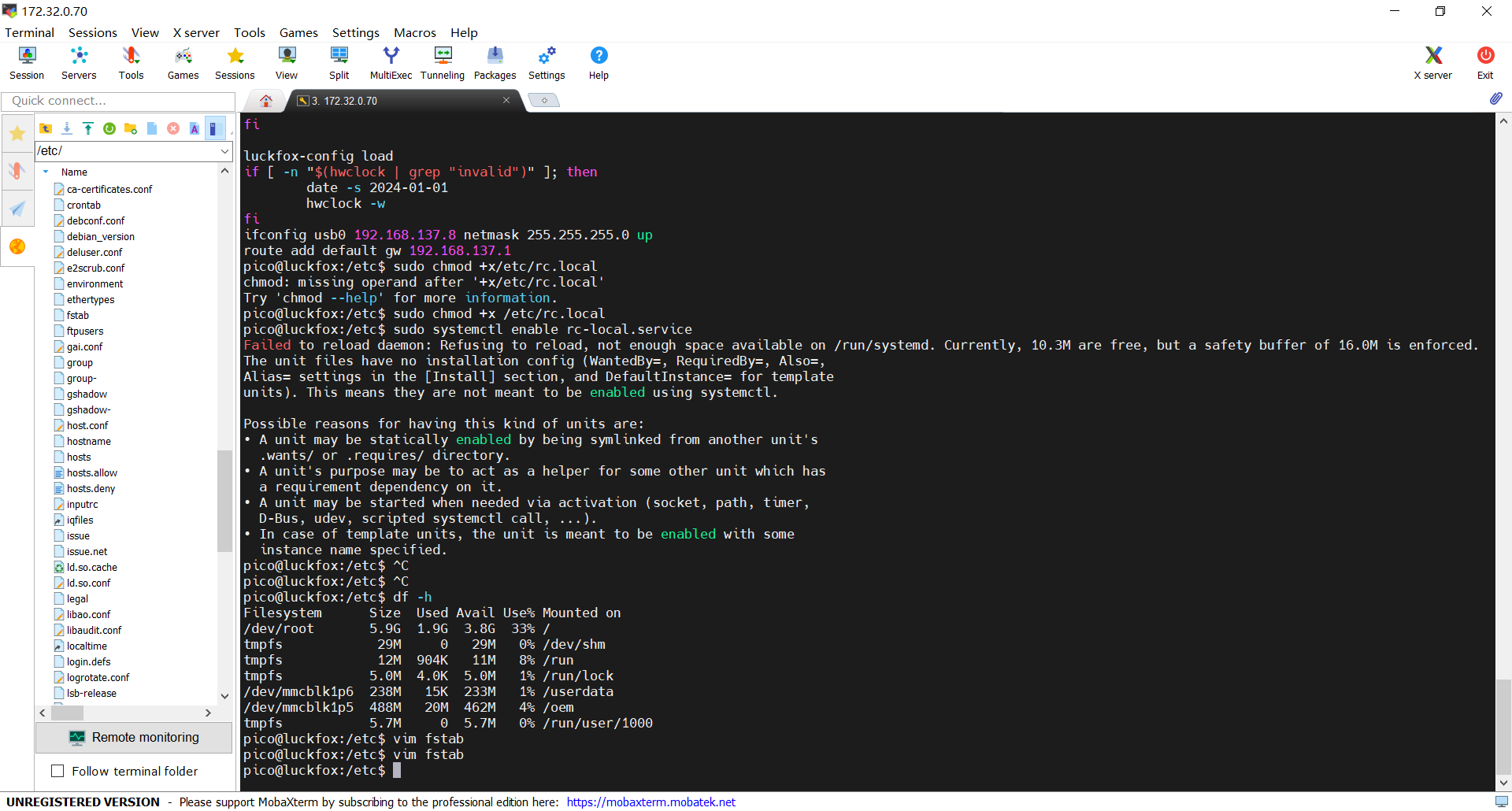Enable MultiExec mode icon
Viewport: 1512px width, 811px height.
[x=391, y=63]
